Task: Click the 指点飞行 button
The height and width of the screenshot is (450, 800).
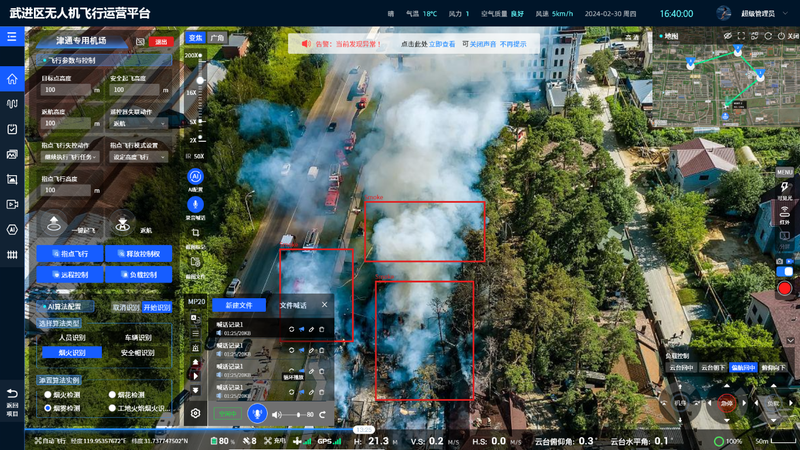Action: coord(70,254)
